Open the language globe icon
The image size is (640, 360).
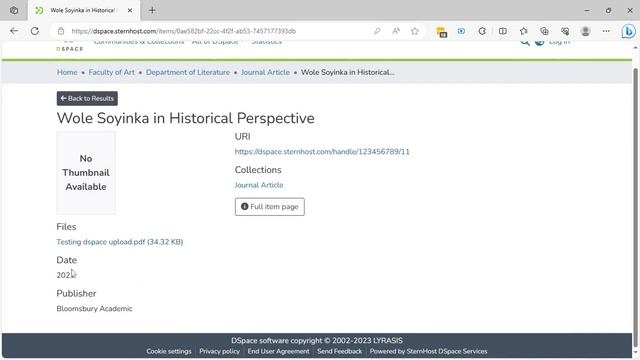click(539, 42)
